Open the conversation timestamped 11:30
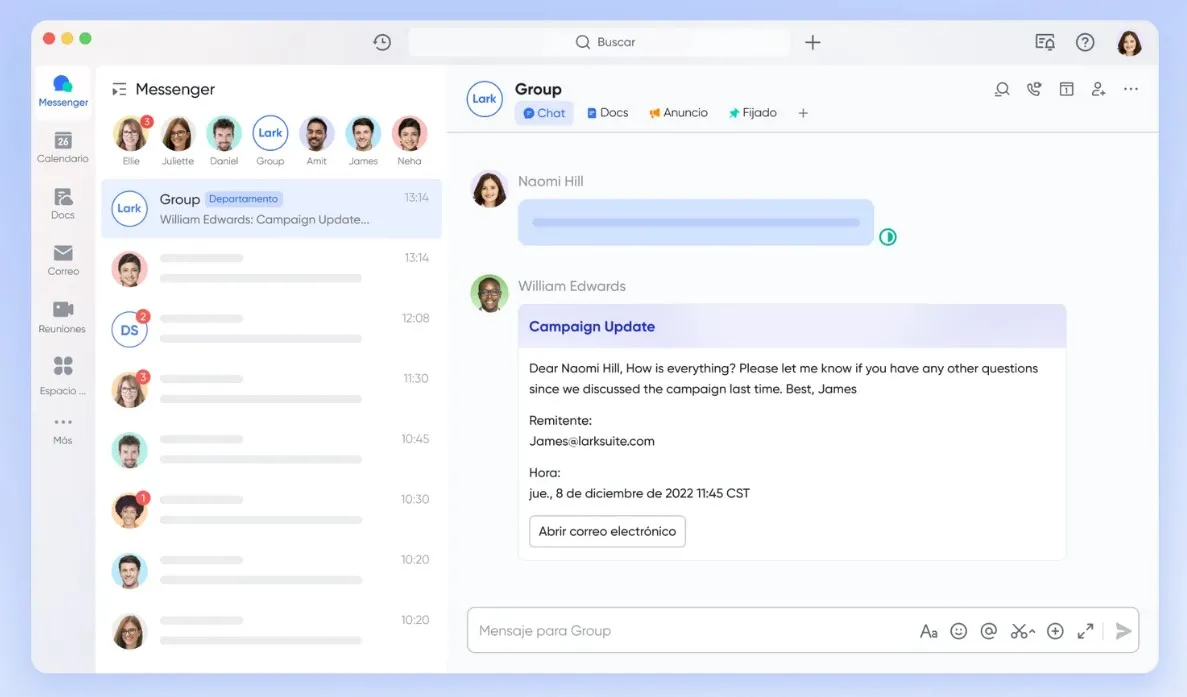Image resolution: width=1187 pixels, height=697 pixels. pyautogui.click(x=271, y=390)
